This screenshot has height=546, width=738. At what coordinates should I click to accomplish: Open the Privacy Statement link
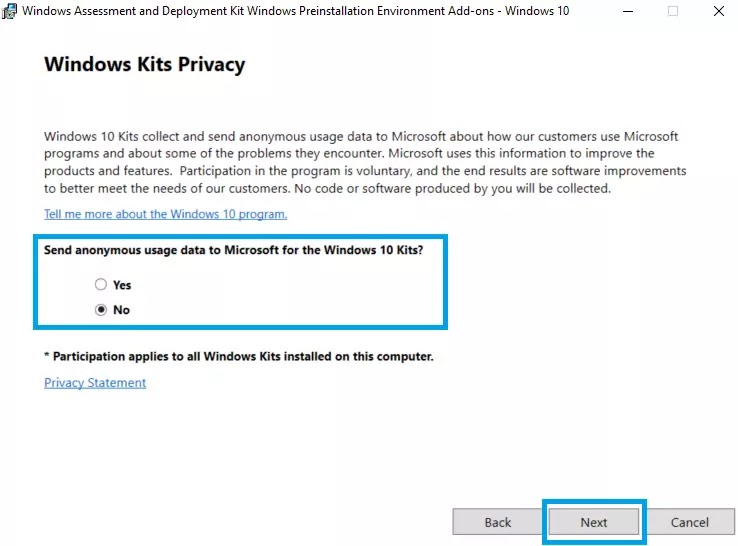click(x=95, y=383)
